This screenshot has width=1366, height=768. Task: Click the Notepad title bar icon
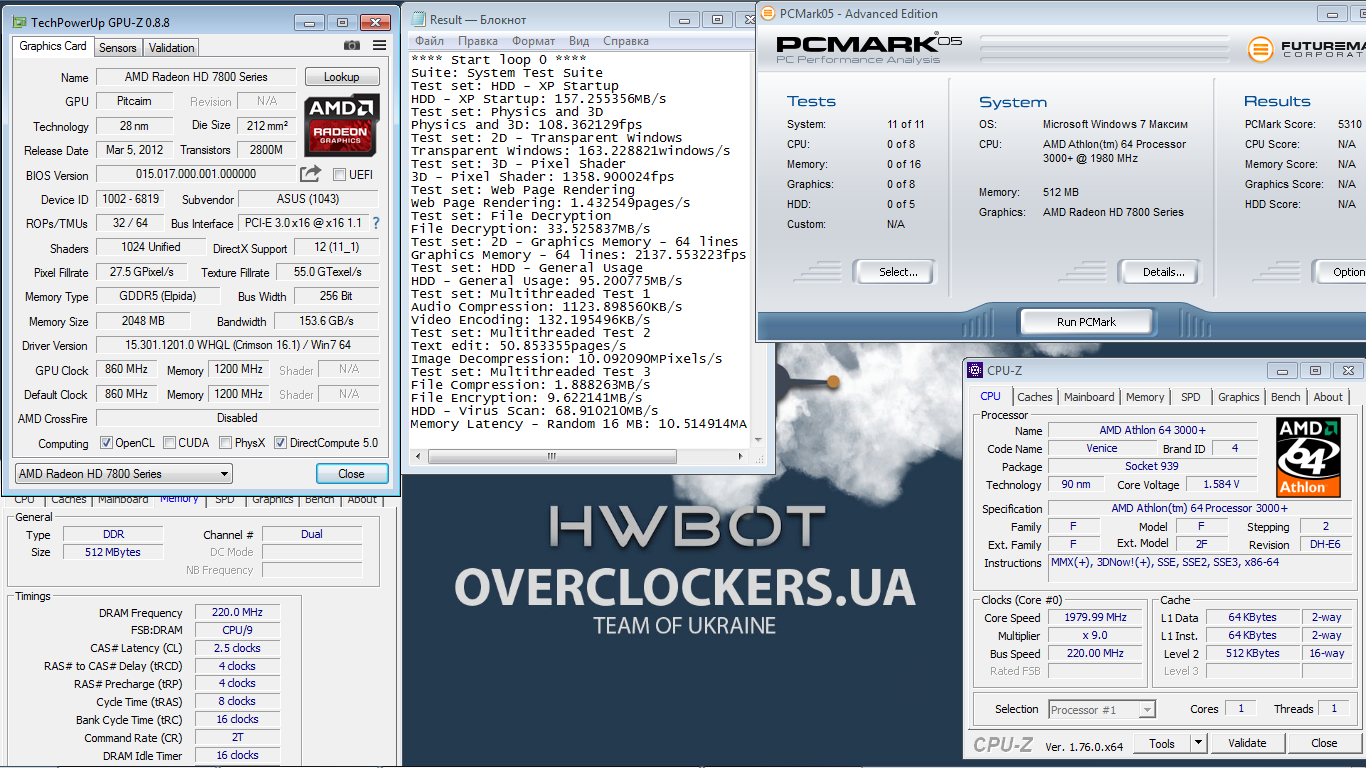(x=416, y=19)
